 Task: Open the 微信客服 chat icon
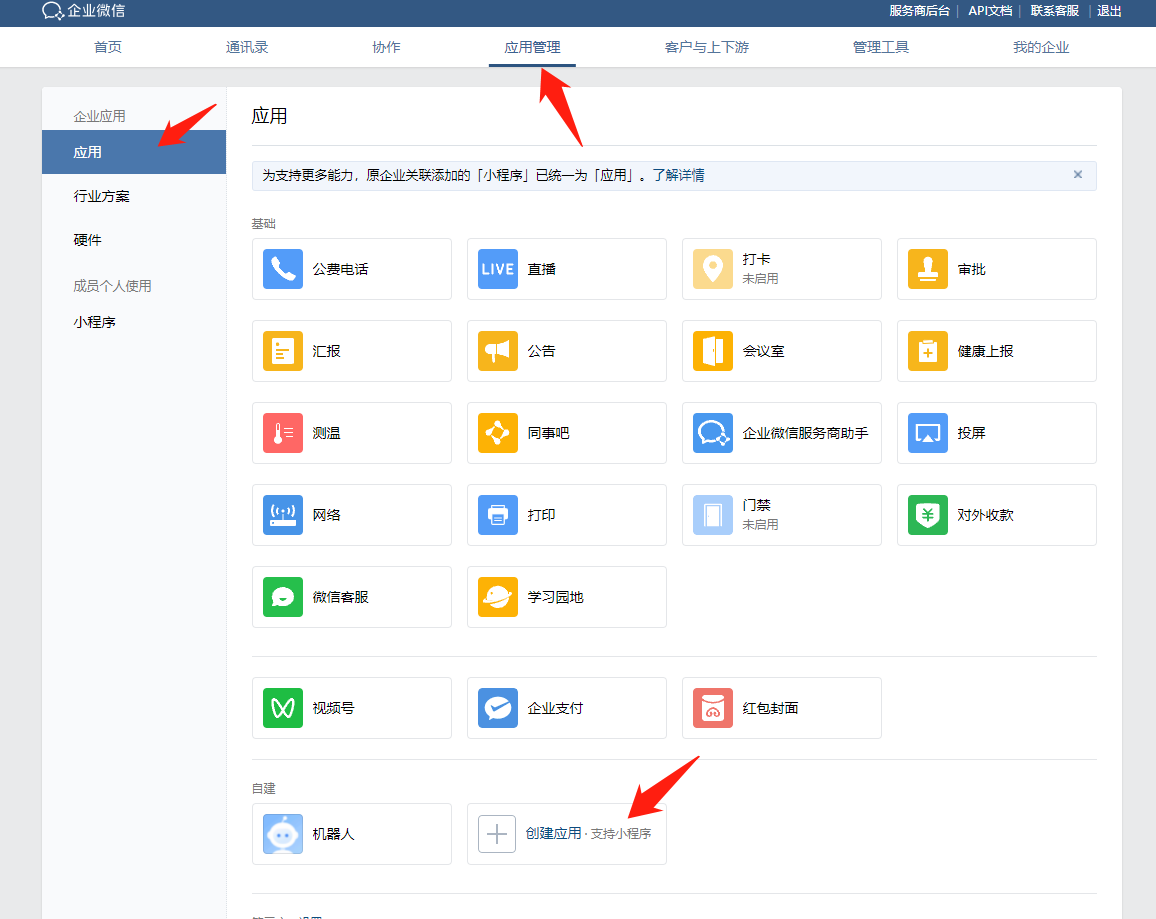pos(283,597)
